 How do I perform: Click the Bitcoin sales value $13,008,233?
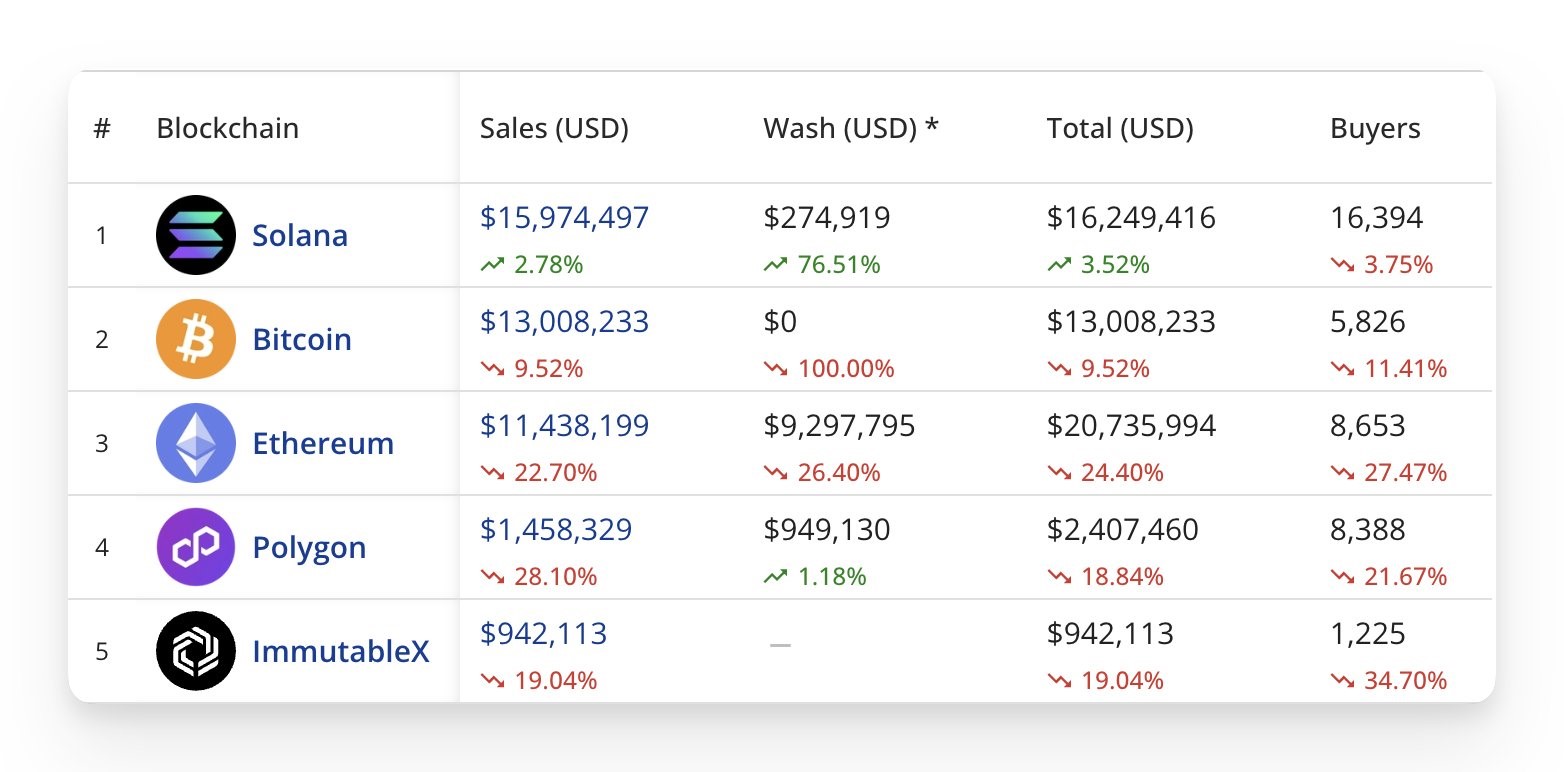coord(564,321)
